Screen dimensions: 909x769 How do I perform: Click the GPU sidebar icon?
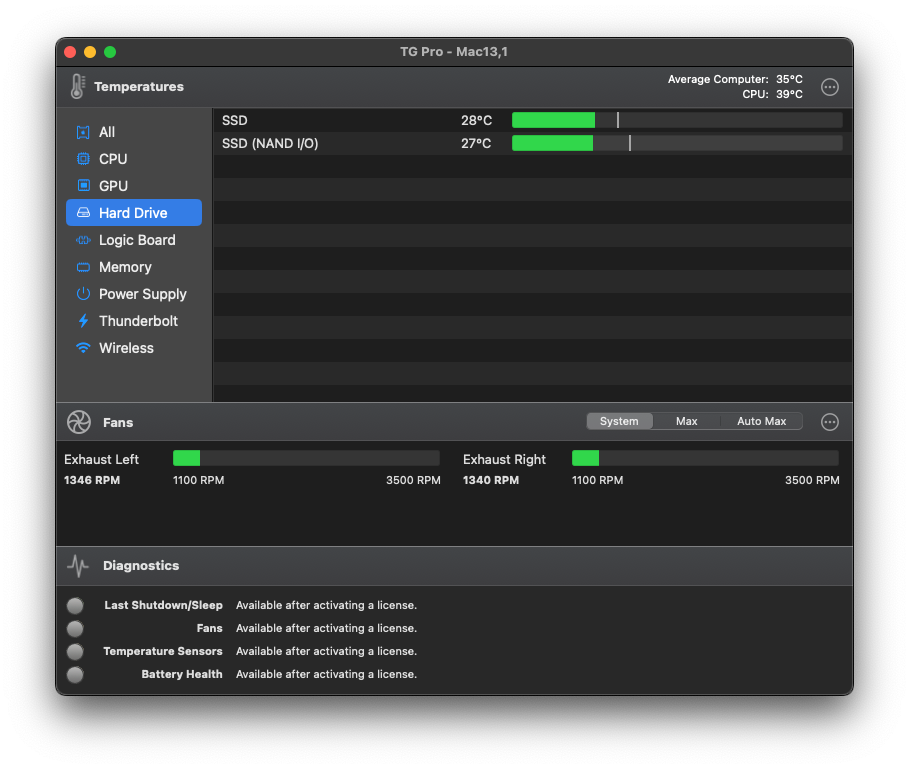click(83, 185)
